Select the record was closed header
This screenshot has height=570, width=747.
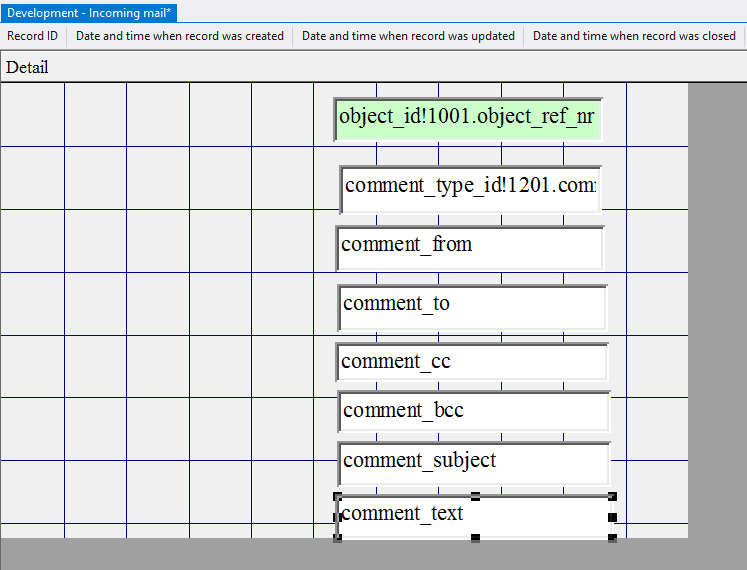634,36
